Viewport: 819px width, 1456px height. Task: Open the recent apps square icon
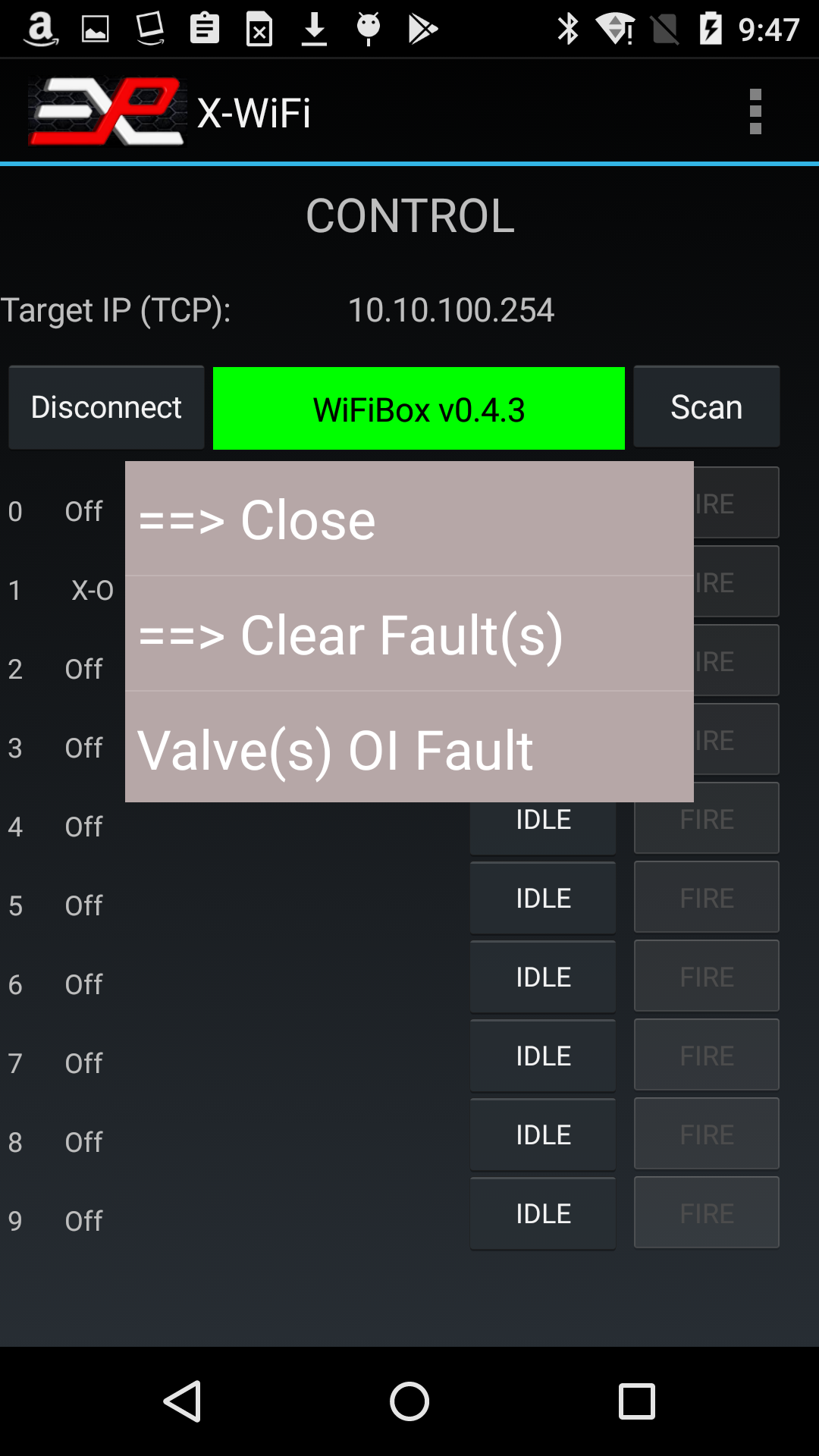[636, 1401]
